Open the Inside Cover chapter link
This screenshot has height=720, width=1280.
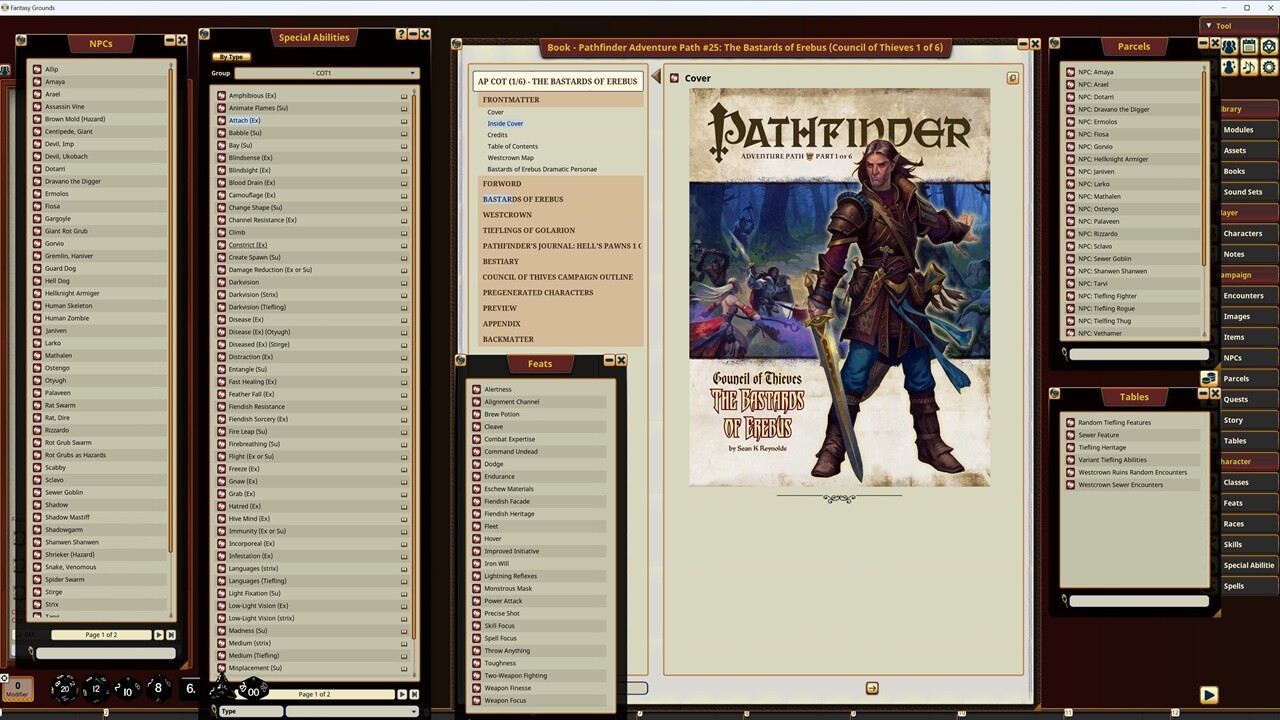point(505,123)
